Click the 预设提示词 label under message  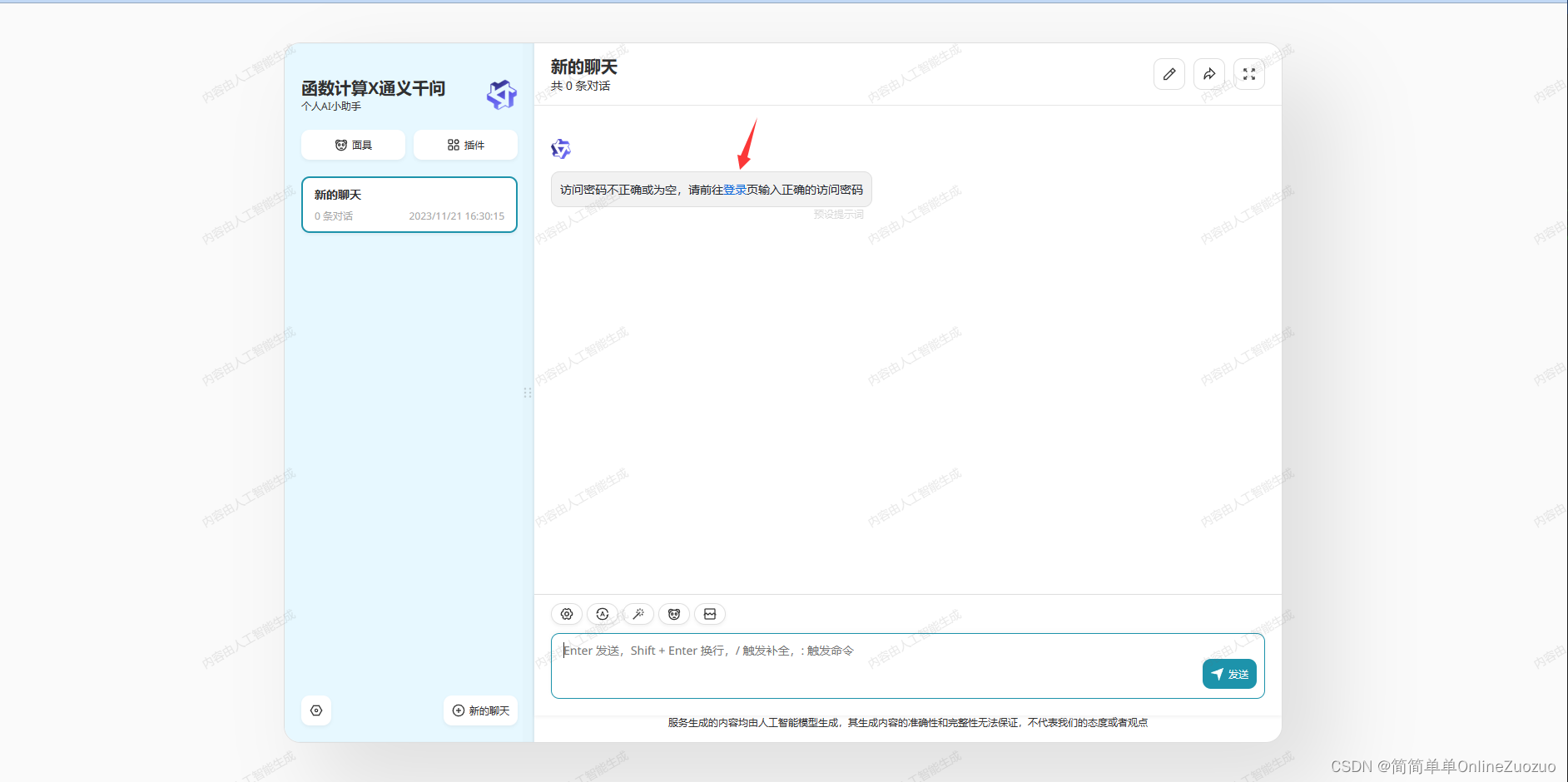[839, 215]
